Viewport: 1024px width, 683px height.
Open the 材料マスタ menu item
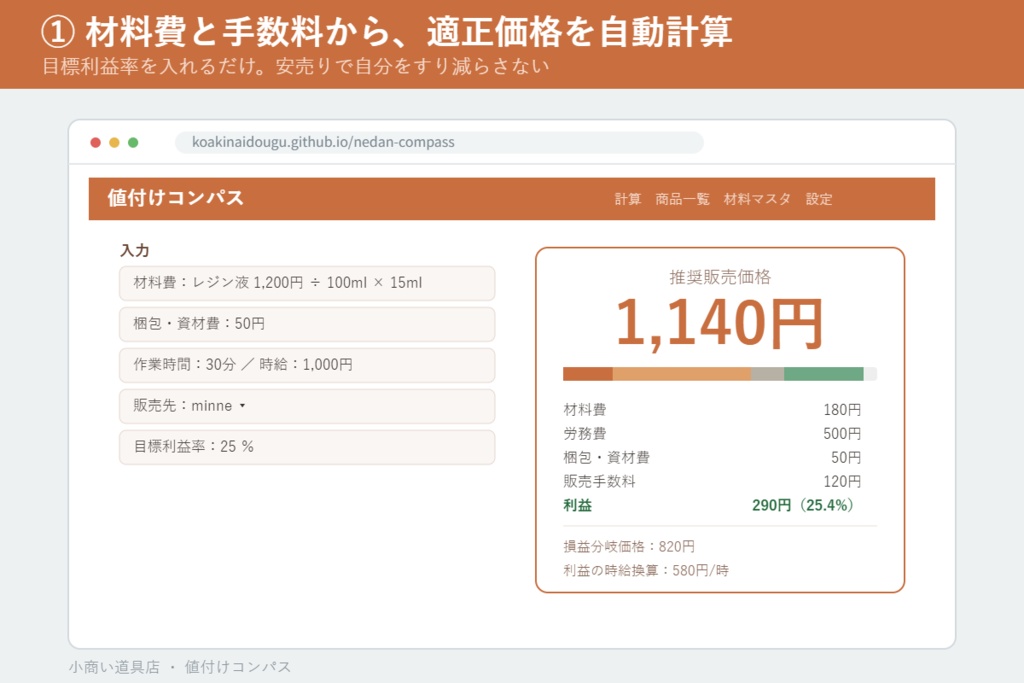point(758,199)
